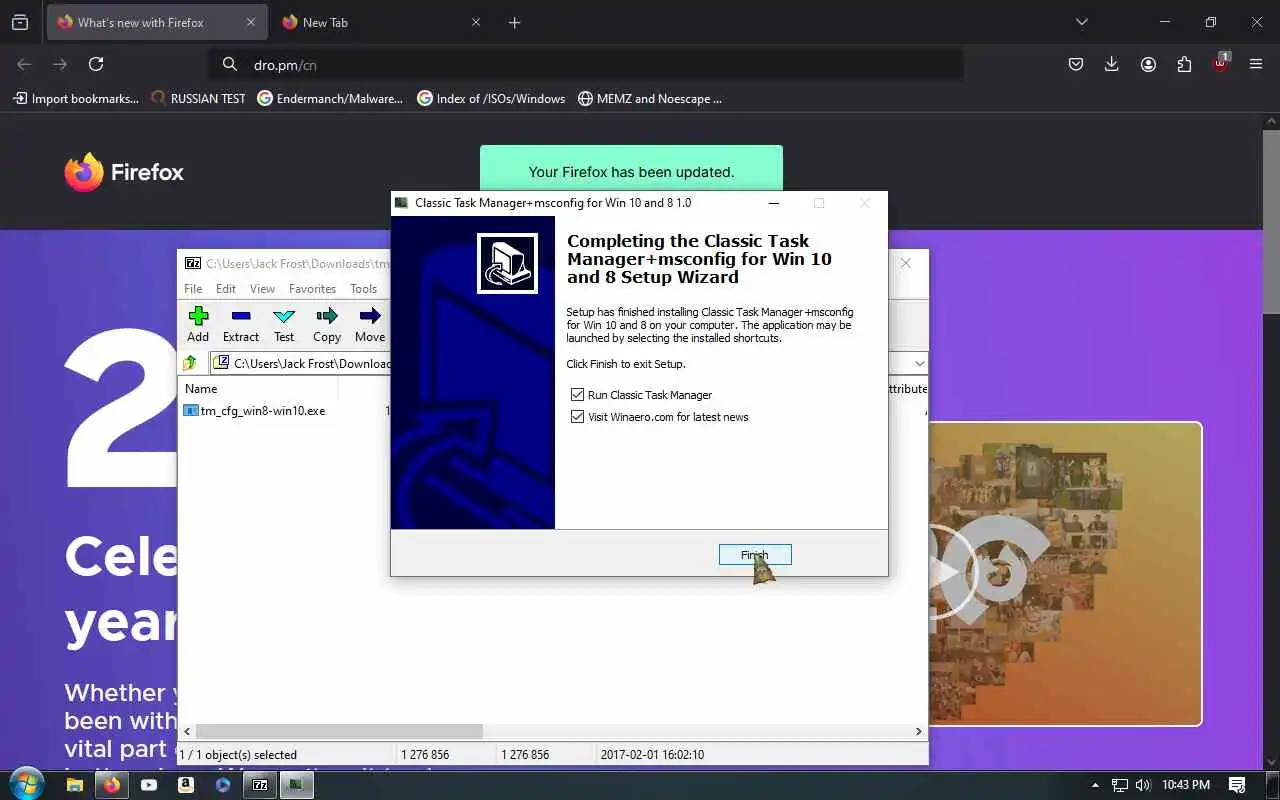Reload the current page
This screenshot has height=800, width=1280.
point(96,64)
